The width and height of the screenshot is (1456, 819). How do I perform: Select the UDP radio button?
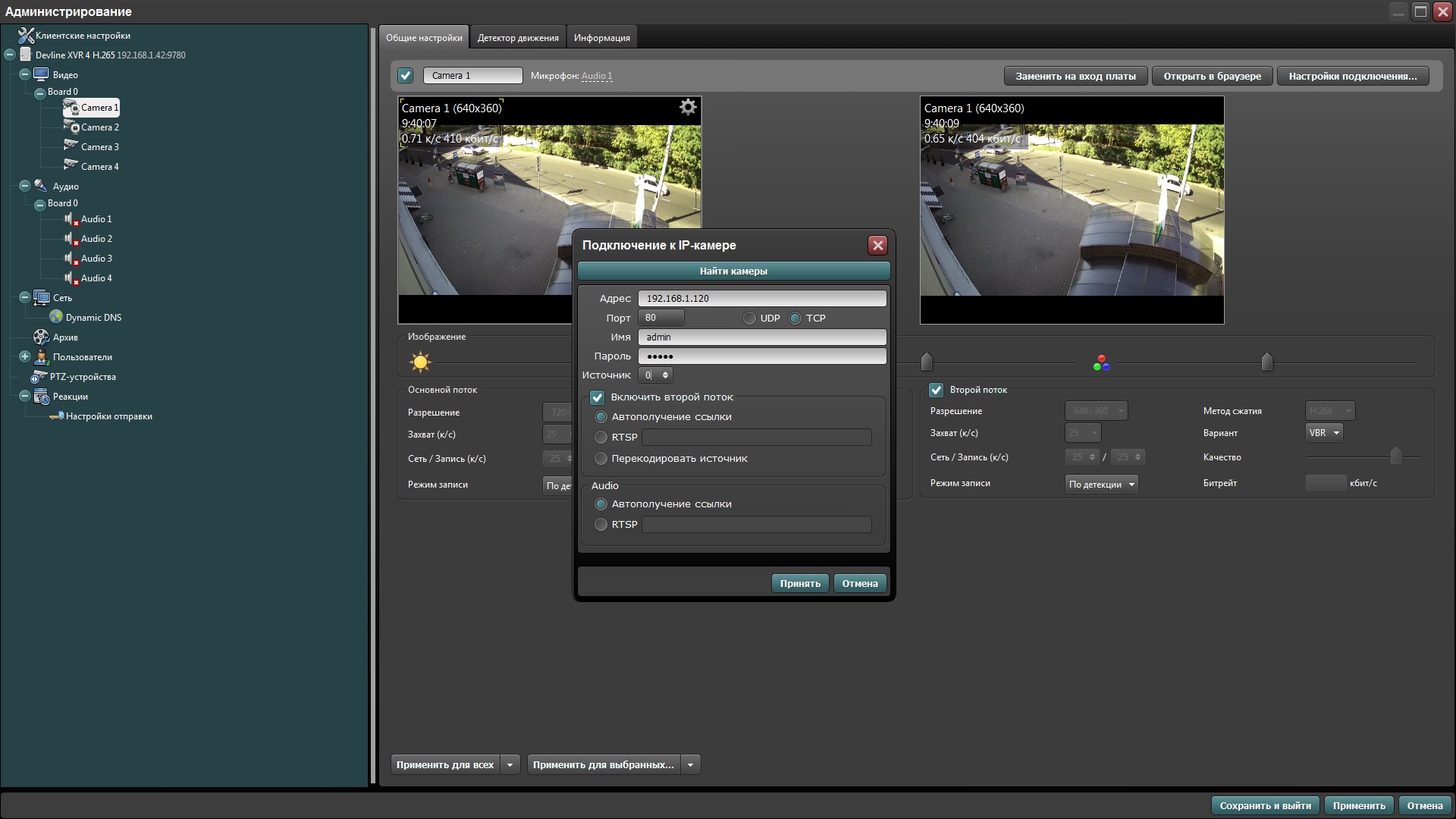click(x=749, y=318)
